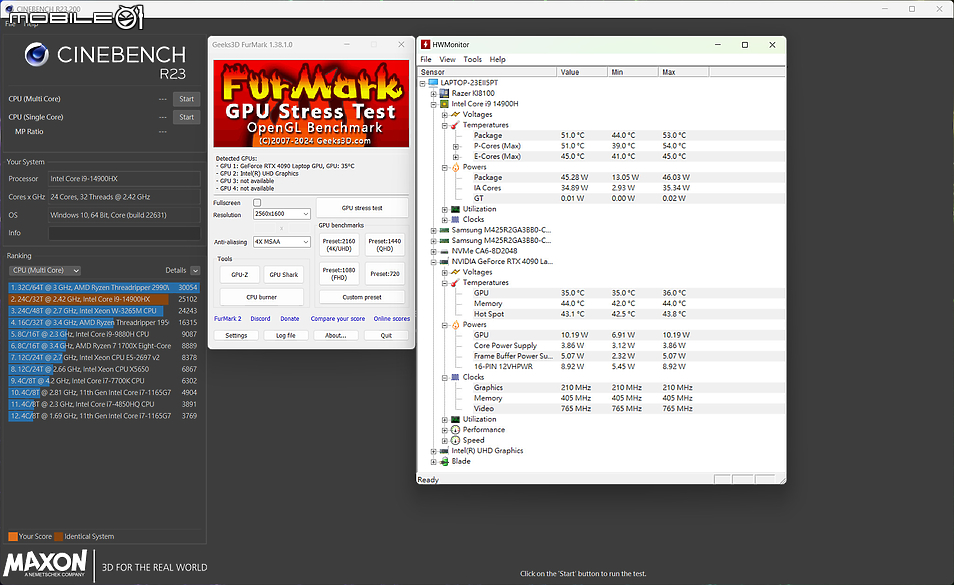Run the Preset:1440 (QHD) benchmark

click(x=385, y=244)
